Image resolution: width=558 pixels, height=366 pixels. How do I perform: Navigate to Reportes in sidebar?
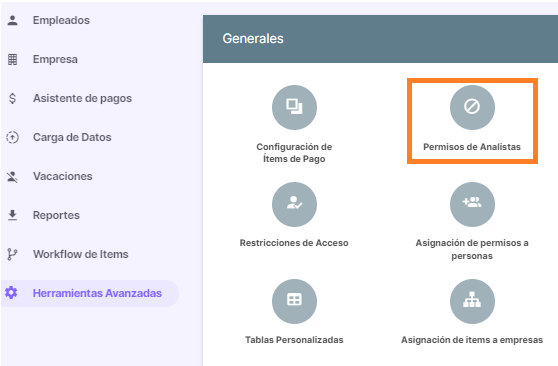point(56,215)
